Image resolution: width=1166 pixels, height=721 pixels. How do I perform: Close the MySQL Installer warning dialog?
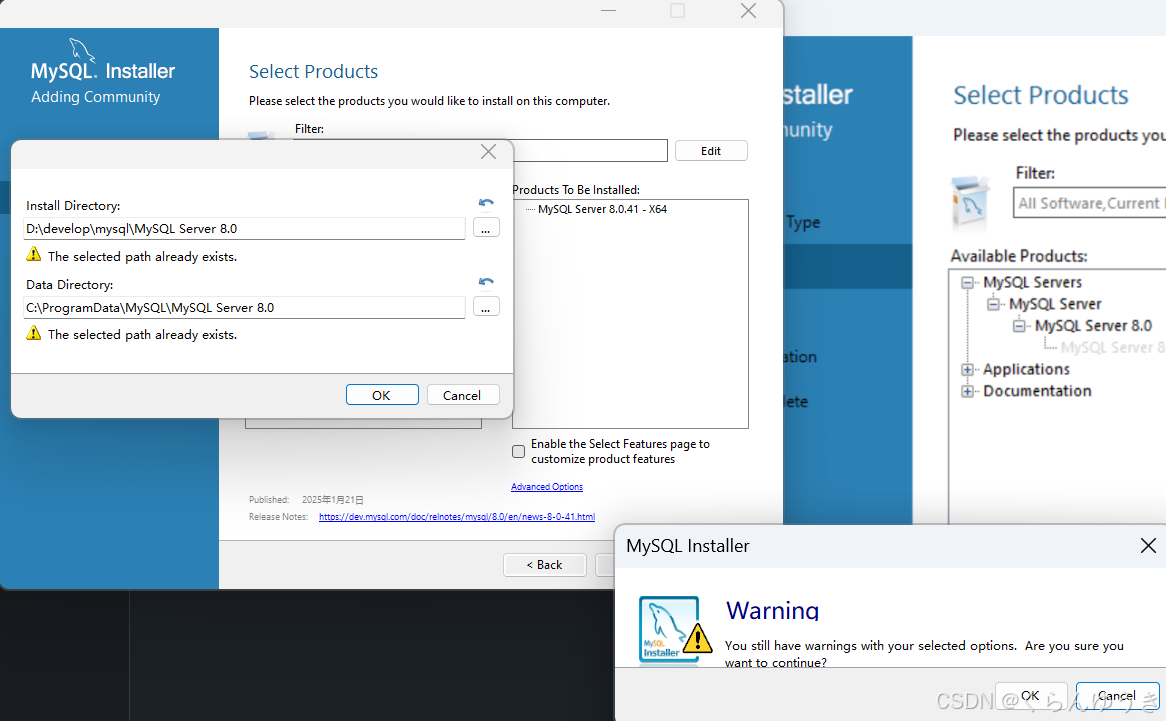[x=1148, y=546]
